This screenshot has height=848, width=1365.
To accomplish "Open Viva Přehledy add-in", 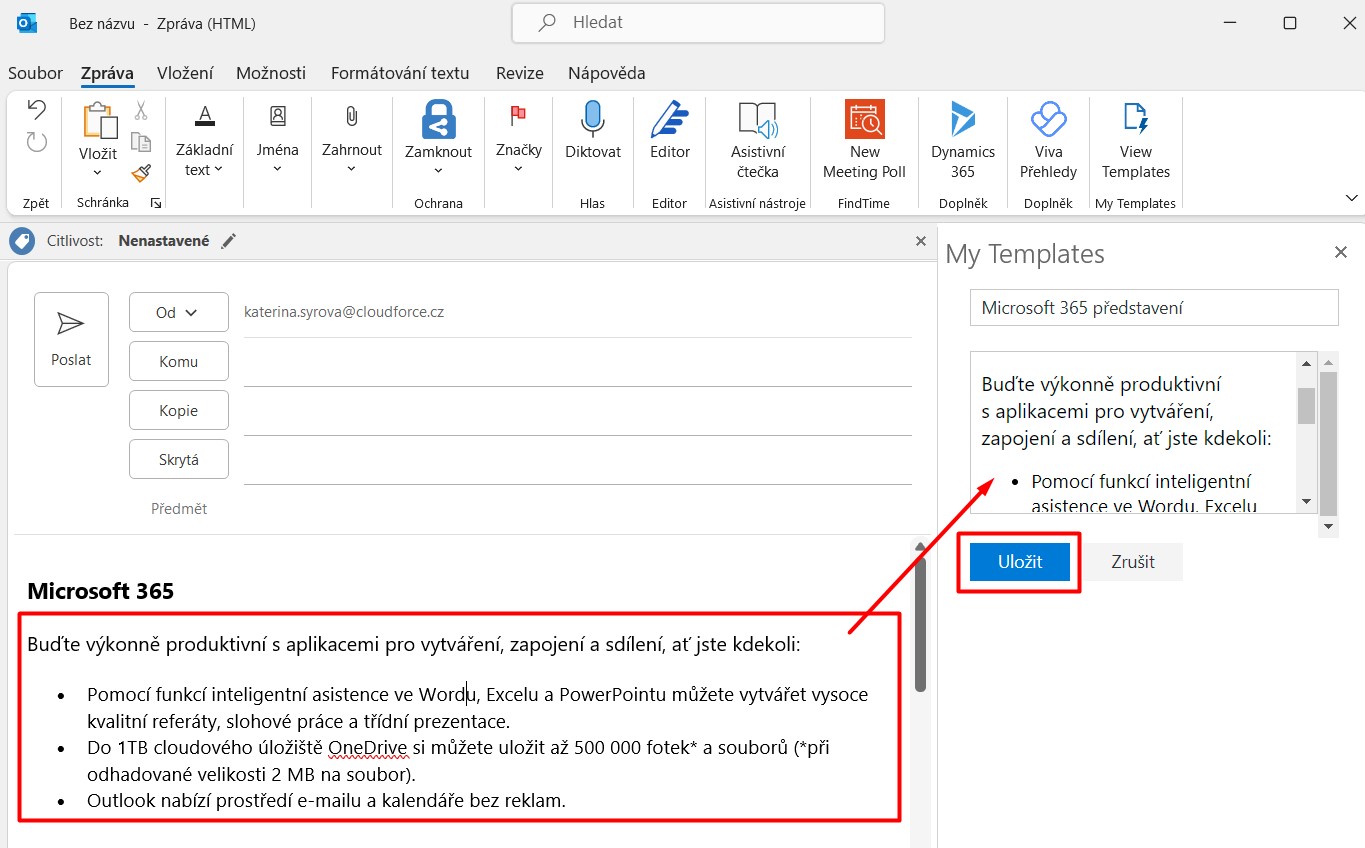I will click(1048, 141).
